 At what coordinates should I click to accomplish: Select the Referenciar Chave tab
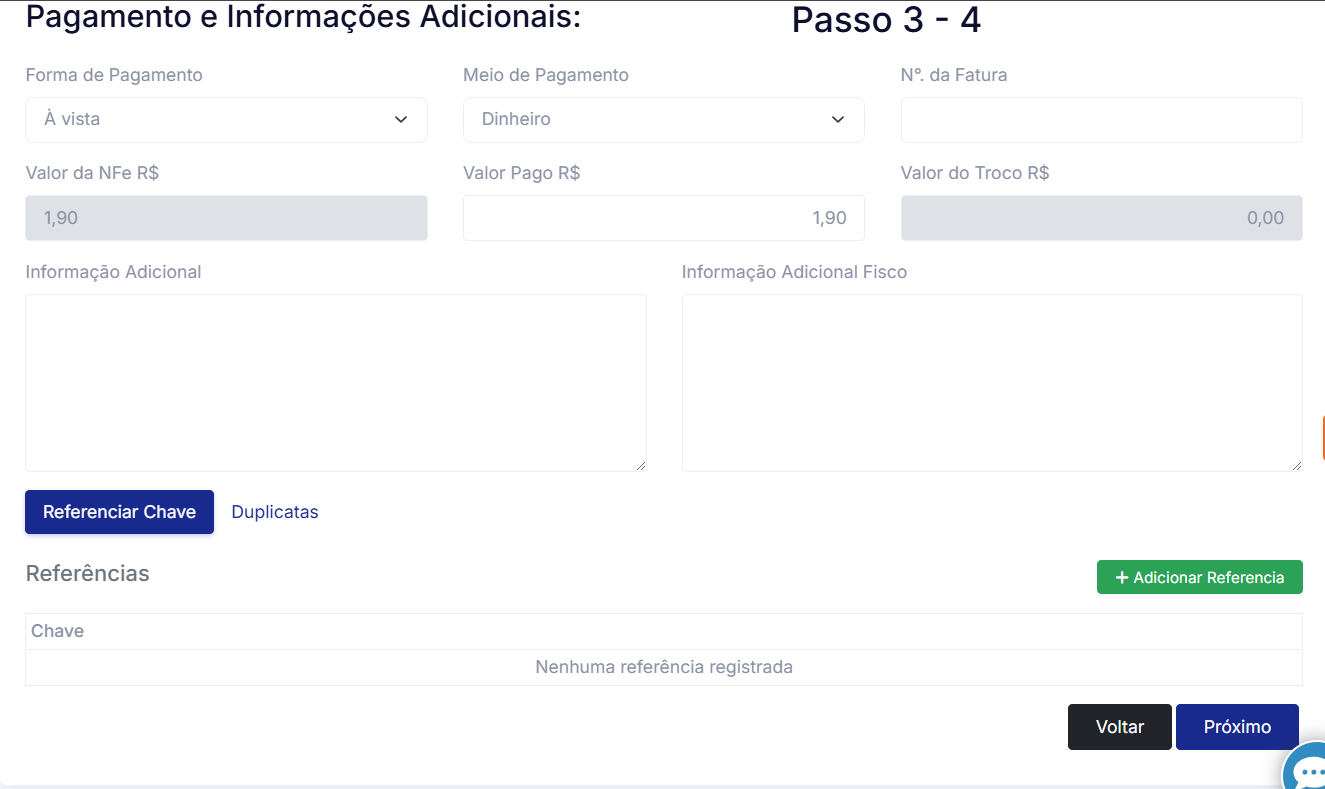tap(119, 512)
